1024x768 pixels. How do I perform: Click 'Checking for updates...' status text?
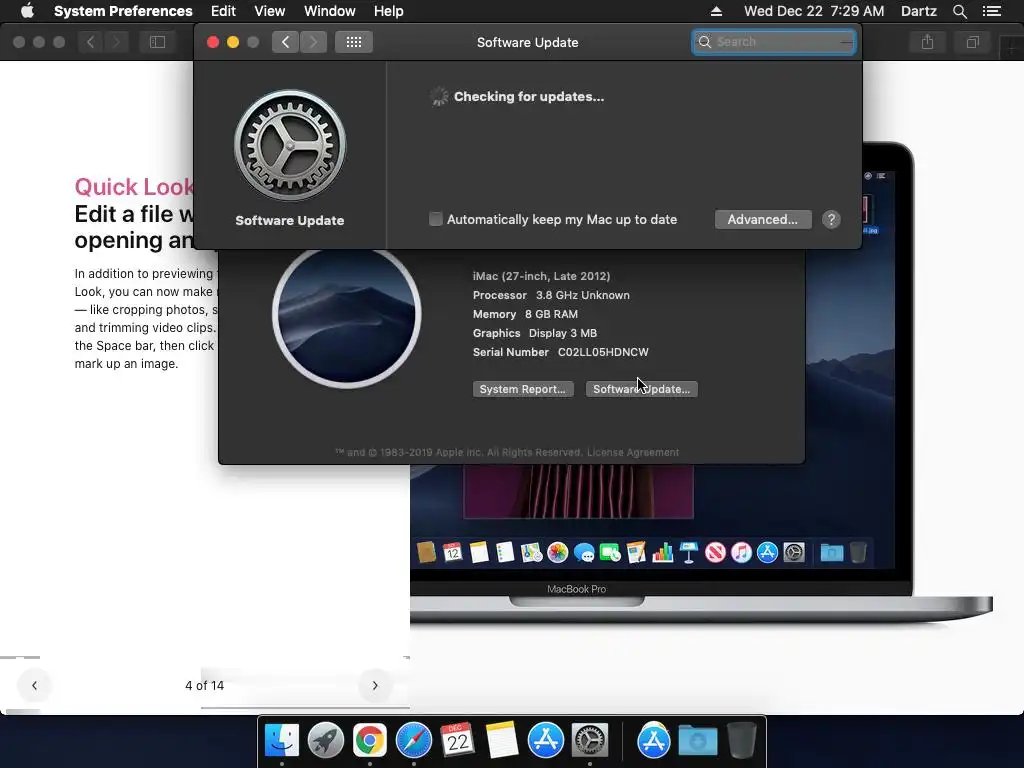coord(529,97)
